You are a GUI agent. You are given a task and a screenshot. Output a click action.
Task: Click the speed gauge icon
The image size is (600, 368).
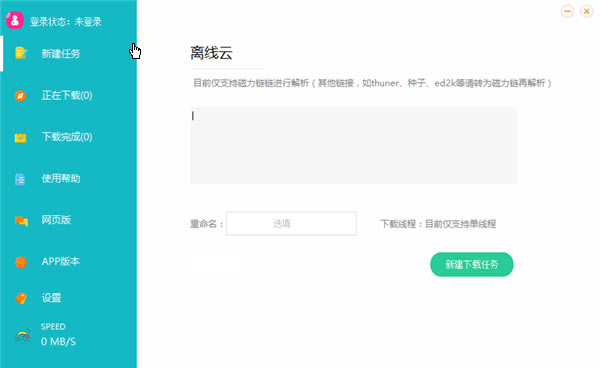pos(23,336)
